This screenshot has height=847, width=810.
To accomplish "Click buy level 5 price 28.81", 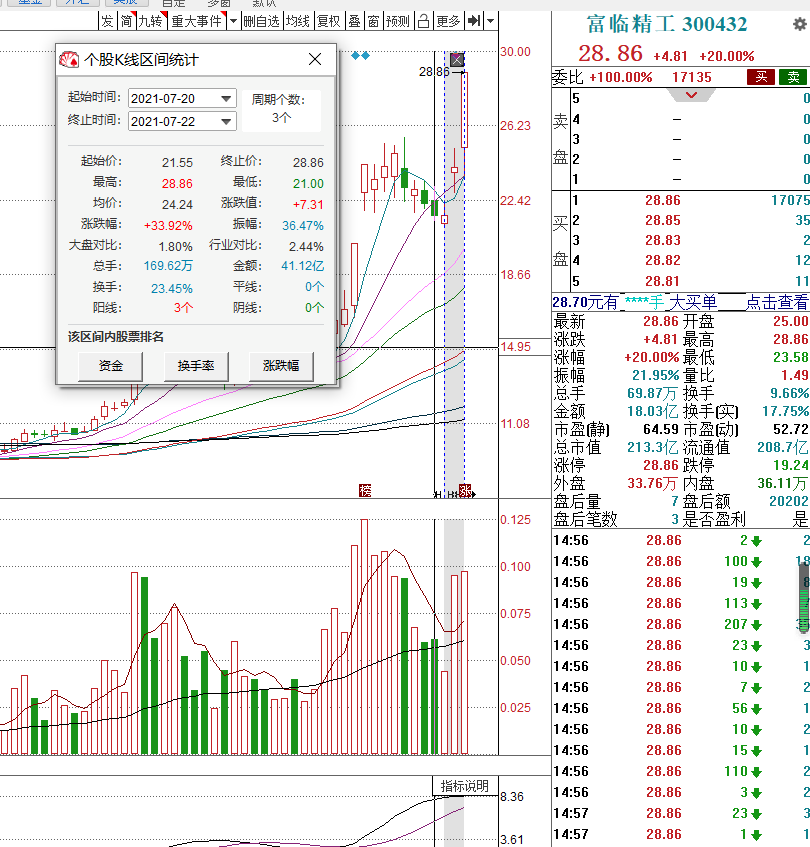I will point(663,281).
